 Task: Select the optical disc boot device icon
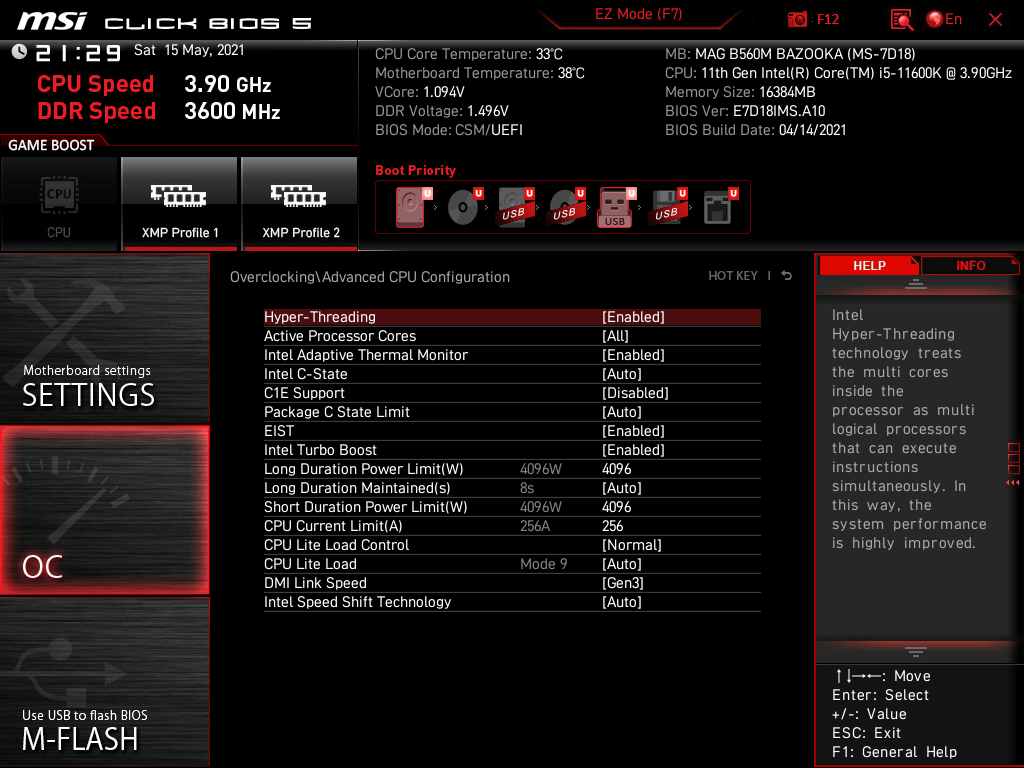tap(465, 207)
